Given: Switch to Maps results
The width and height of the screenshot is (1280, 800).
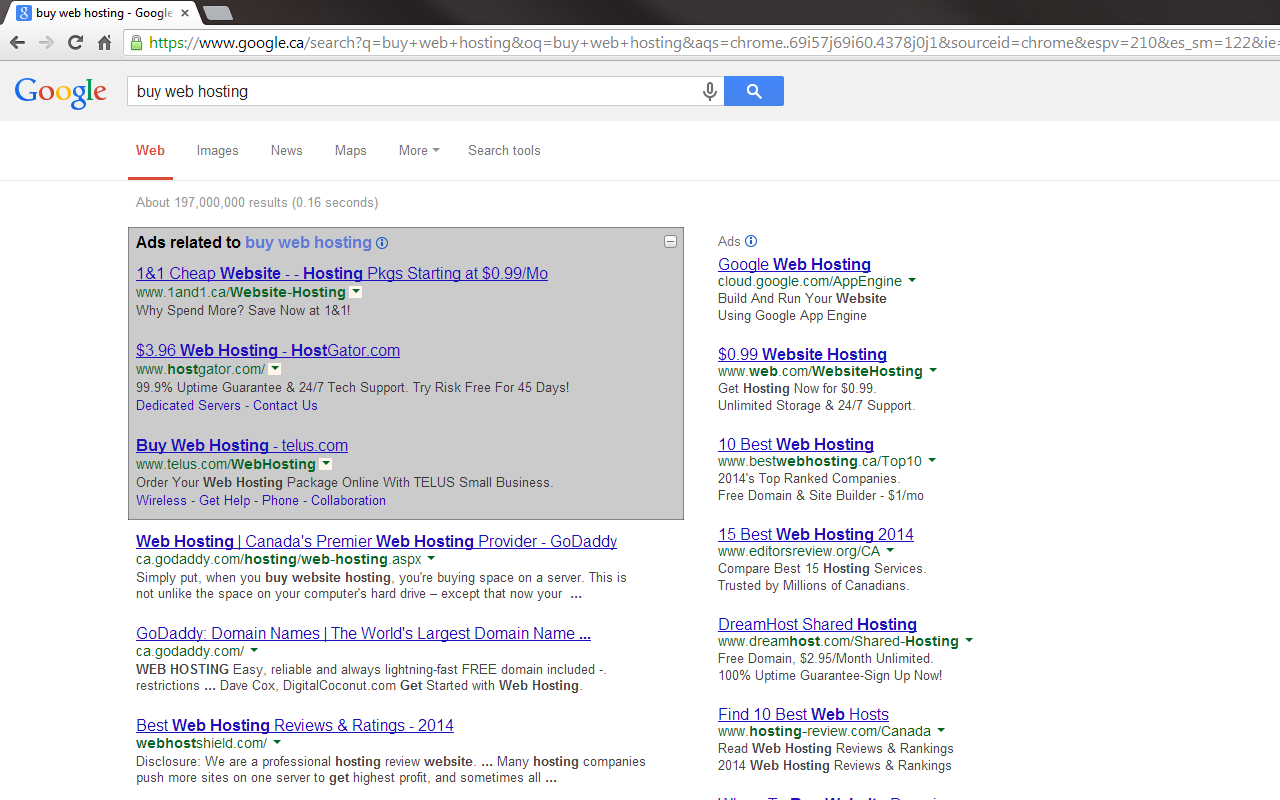Looking at the screenshot, I should [x=350, y=150].
